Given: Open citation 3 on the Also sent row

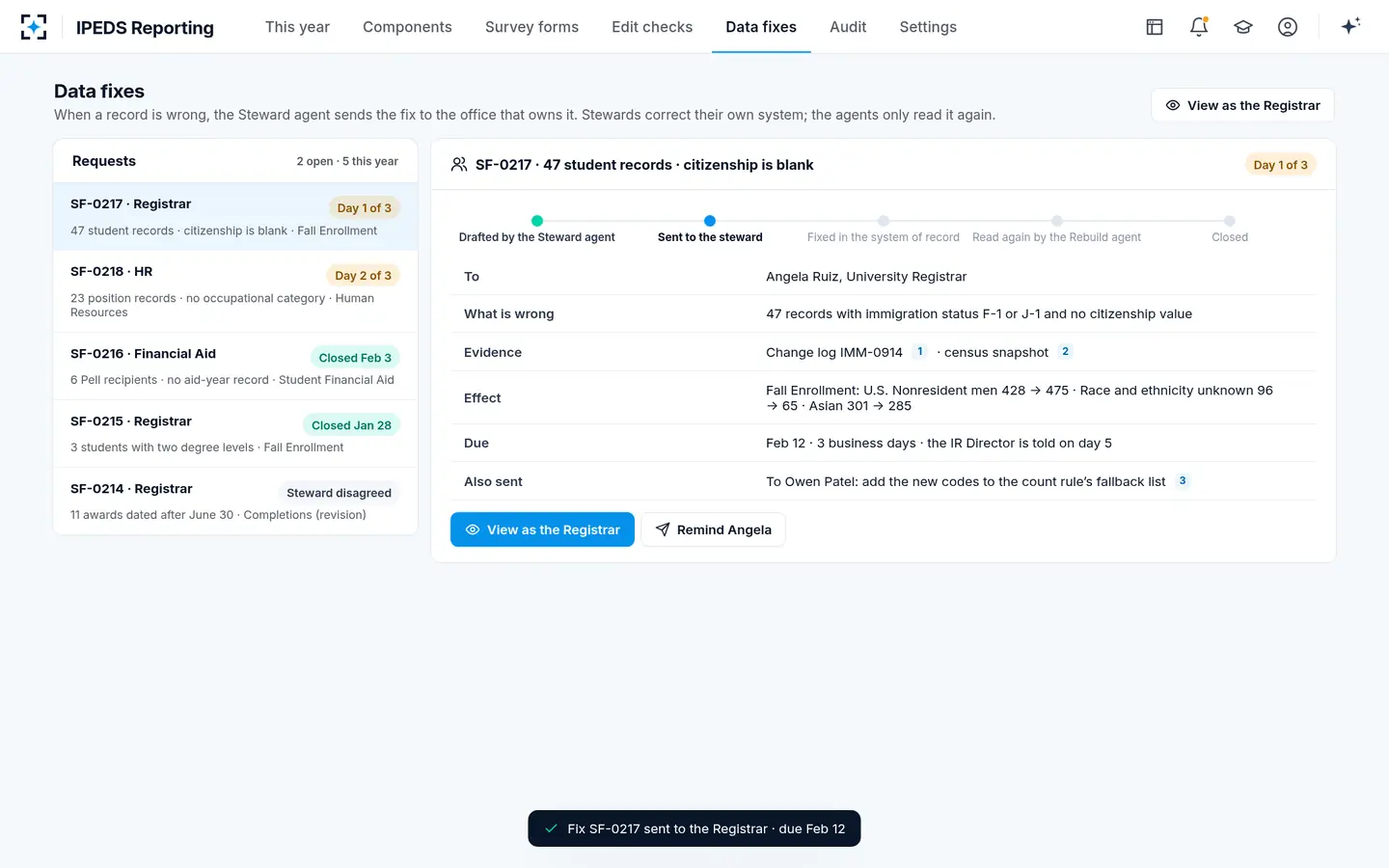Looking at the screenshot, I should tap(1183, 480).
